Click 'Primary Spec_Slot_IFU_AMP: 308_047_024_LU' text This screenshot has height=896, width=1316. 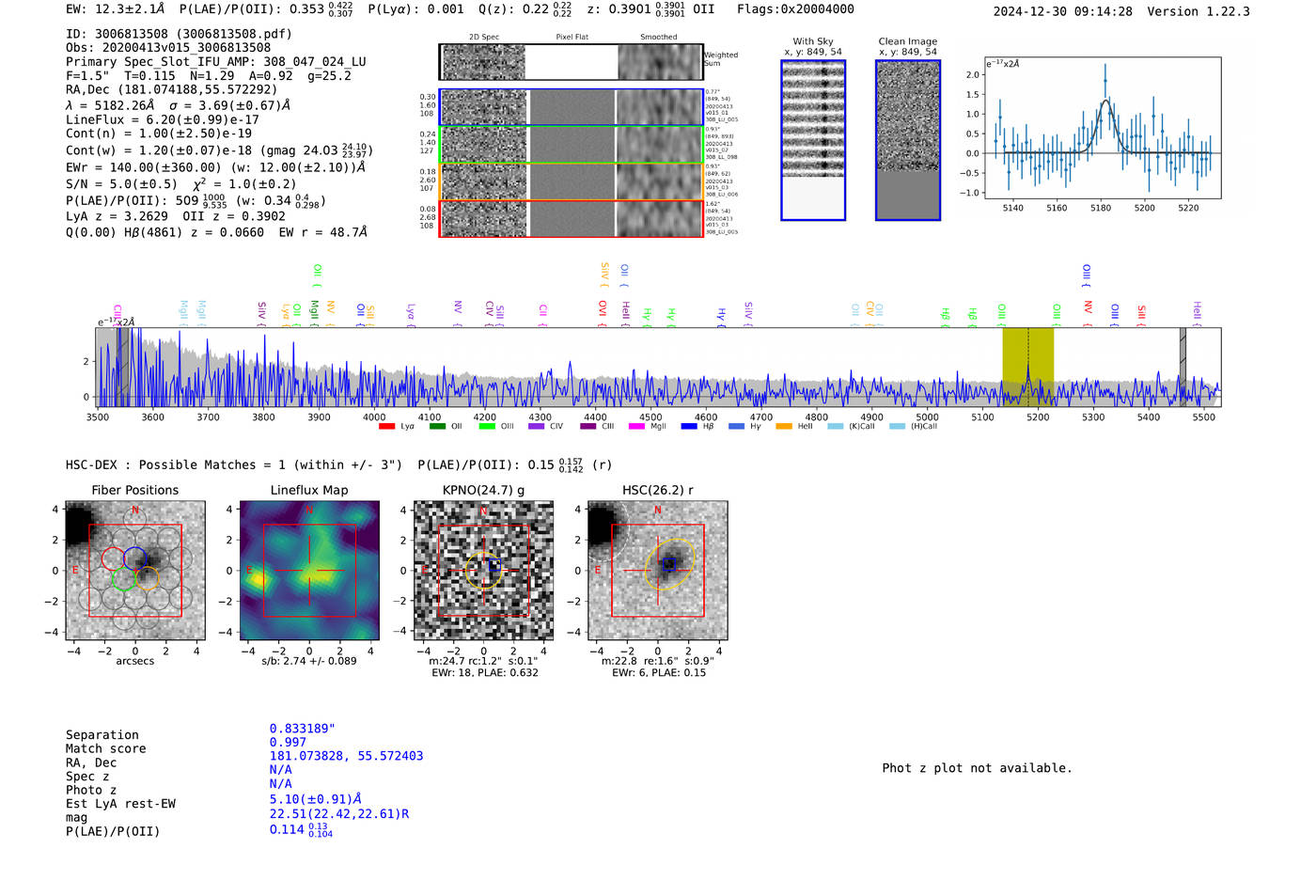(216, 62)
